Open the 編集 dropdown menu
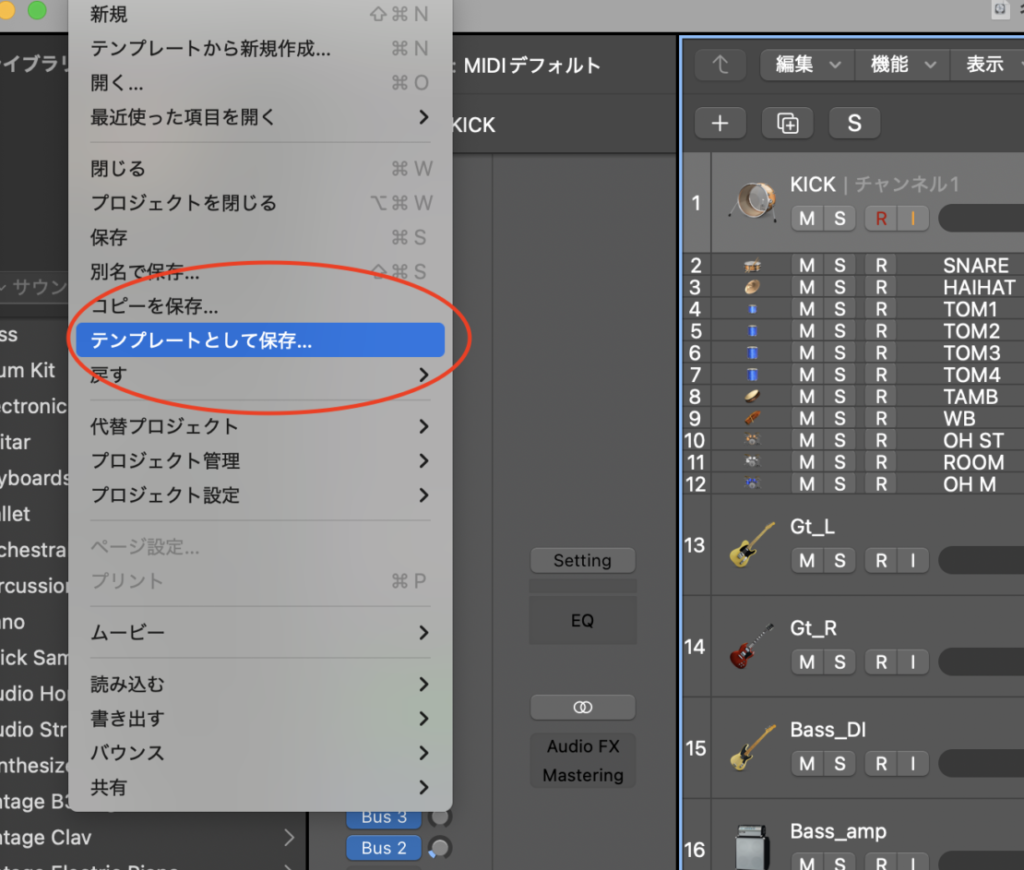The width and height of the screenshot is (1024, 870). click(x=806, y=64)
